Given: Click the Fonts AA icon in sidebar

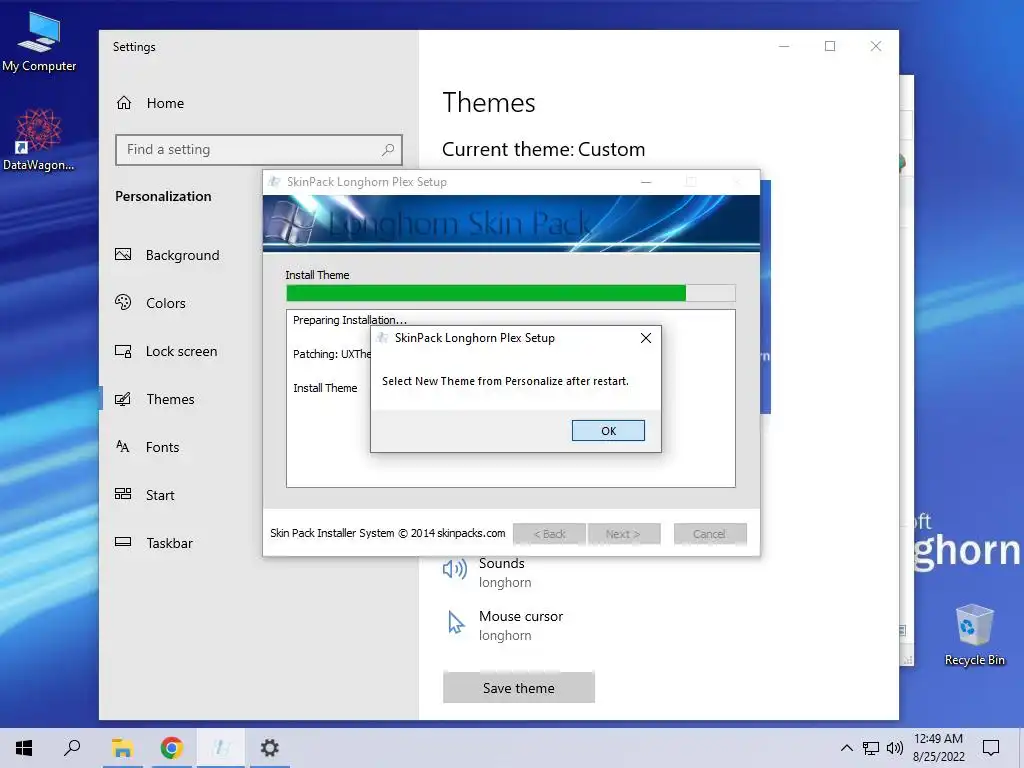Looking at the screenshot, I should 123,446.
